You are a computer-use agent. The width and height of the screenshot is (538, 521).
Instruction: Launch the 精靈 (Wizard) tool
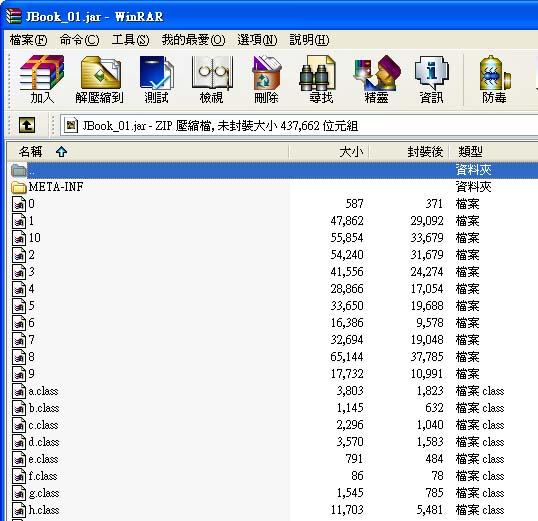click(x=377, y=80)
